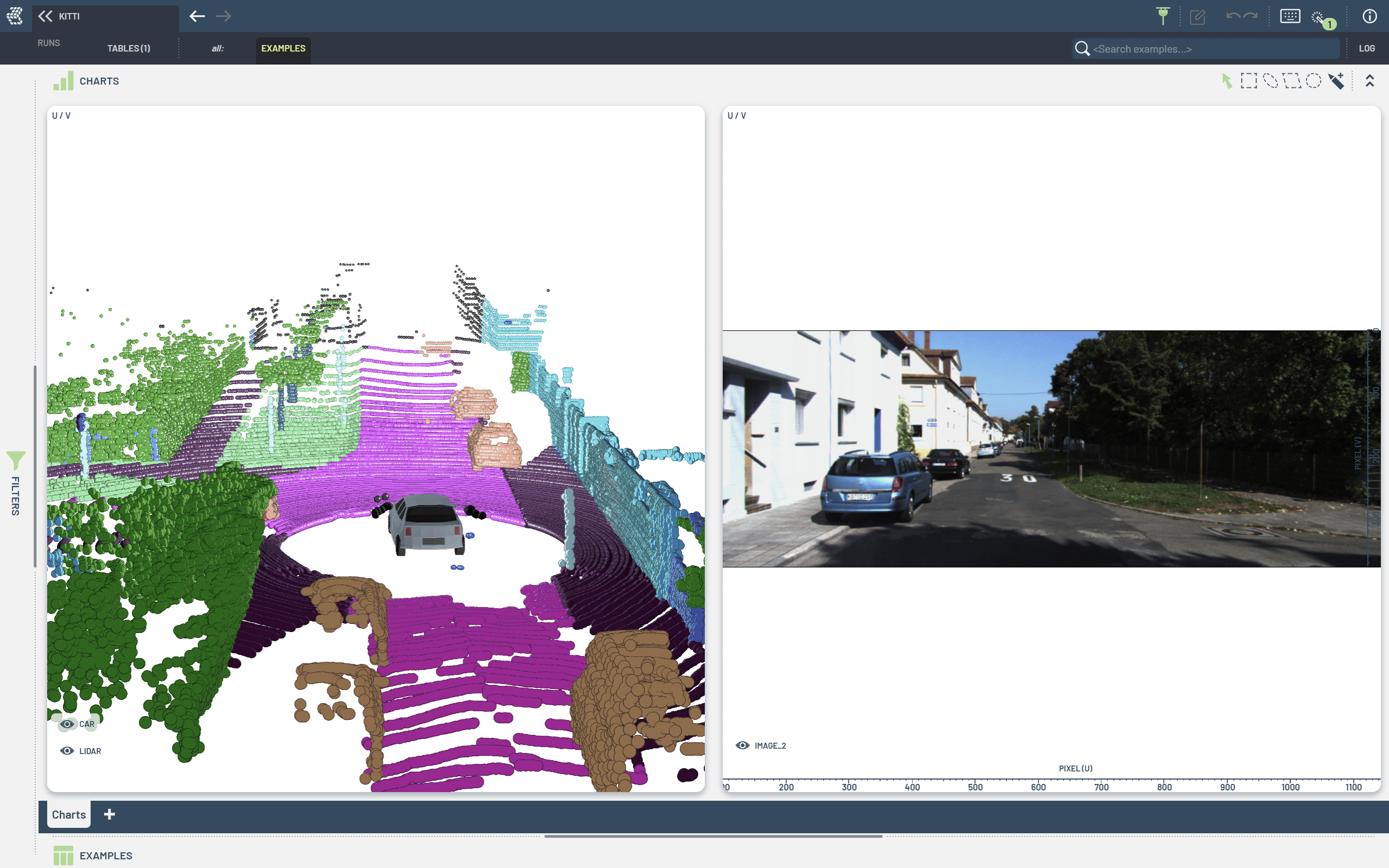Collapse the Charts section with double chevron
The width and height of the screenshot is (1389, 868).
pyautogui.click(x=1369, y=81)
